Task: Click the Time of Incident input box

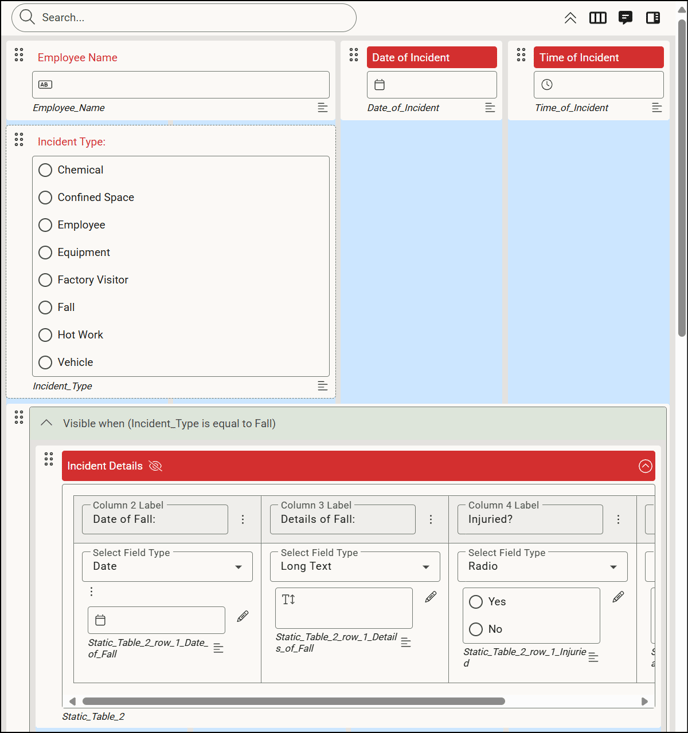Action: tap(599, 85)
